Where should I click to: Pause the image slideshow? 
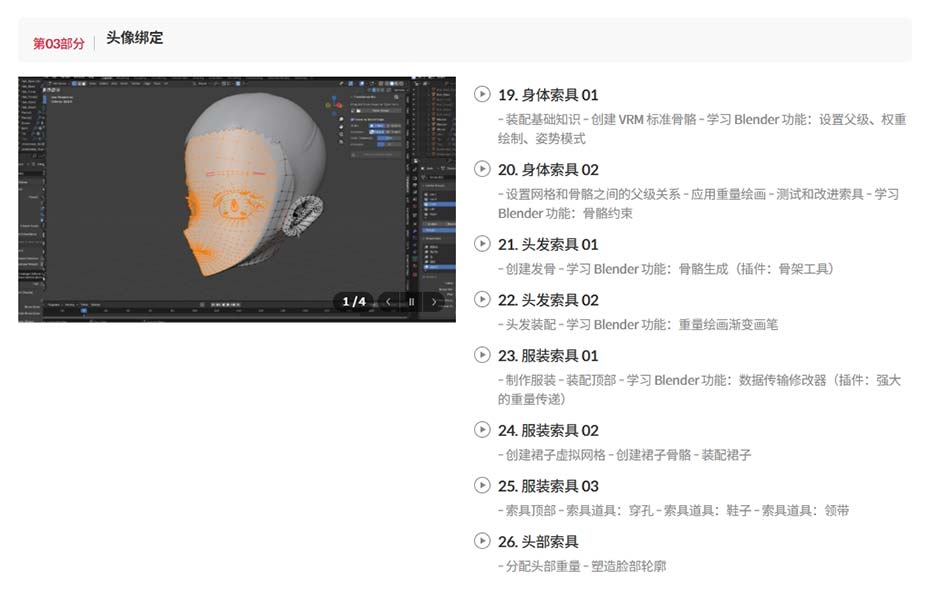pyautogui.click(x=411, y=301)
